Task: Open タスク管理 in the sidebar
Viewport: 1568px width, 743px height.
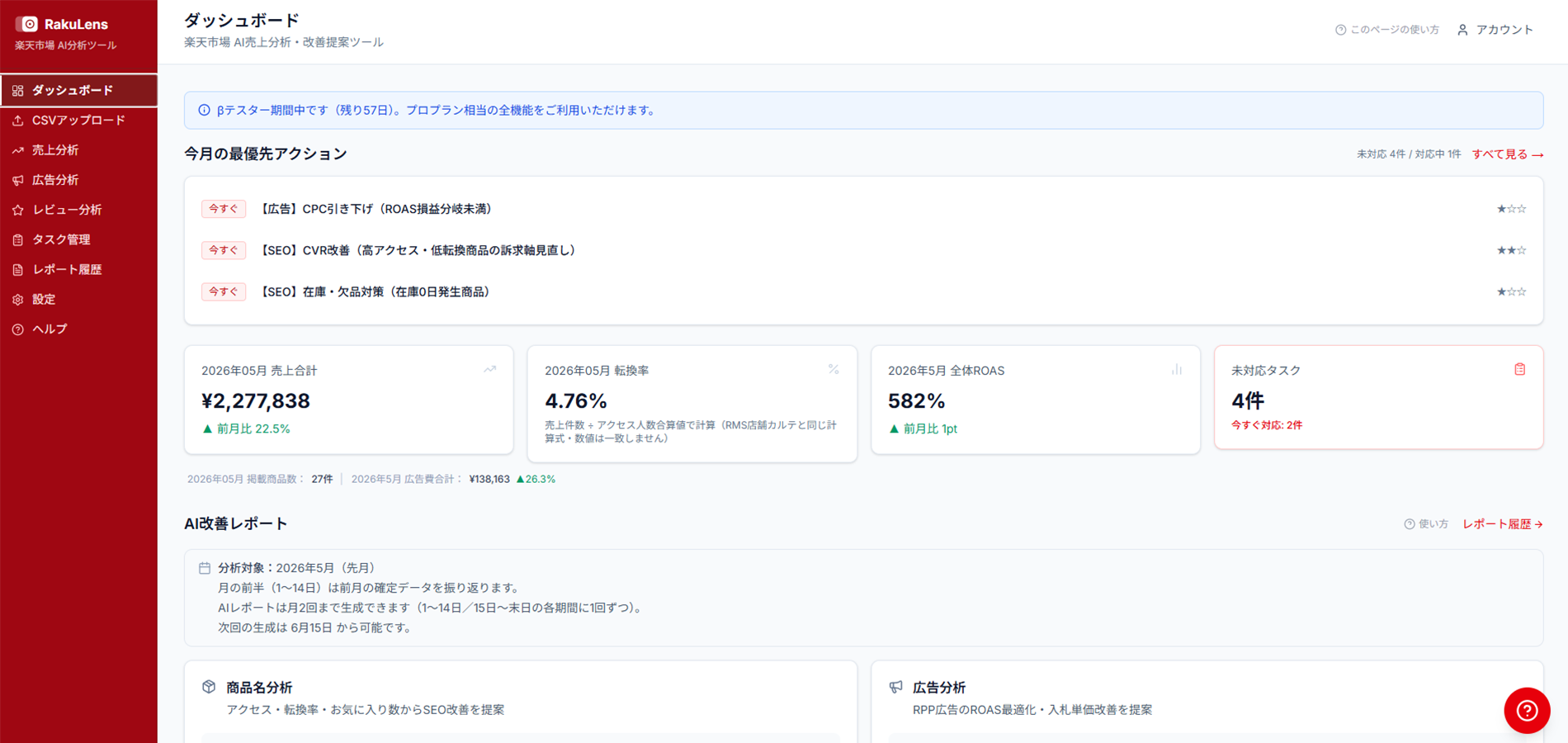Action: 79,239
